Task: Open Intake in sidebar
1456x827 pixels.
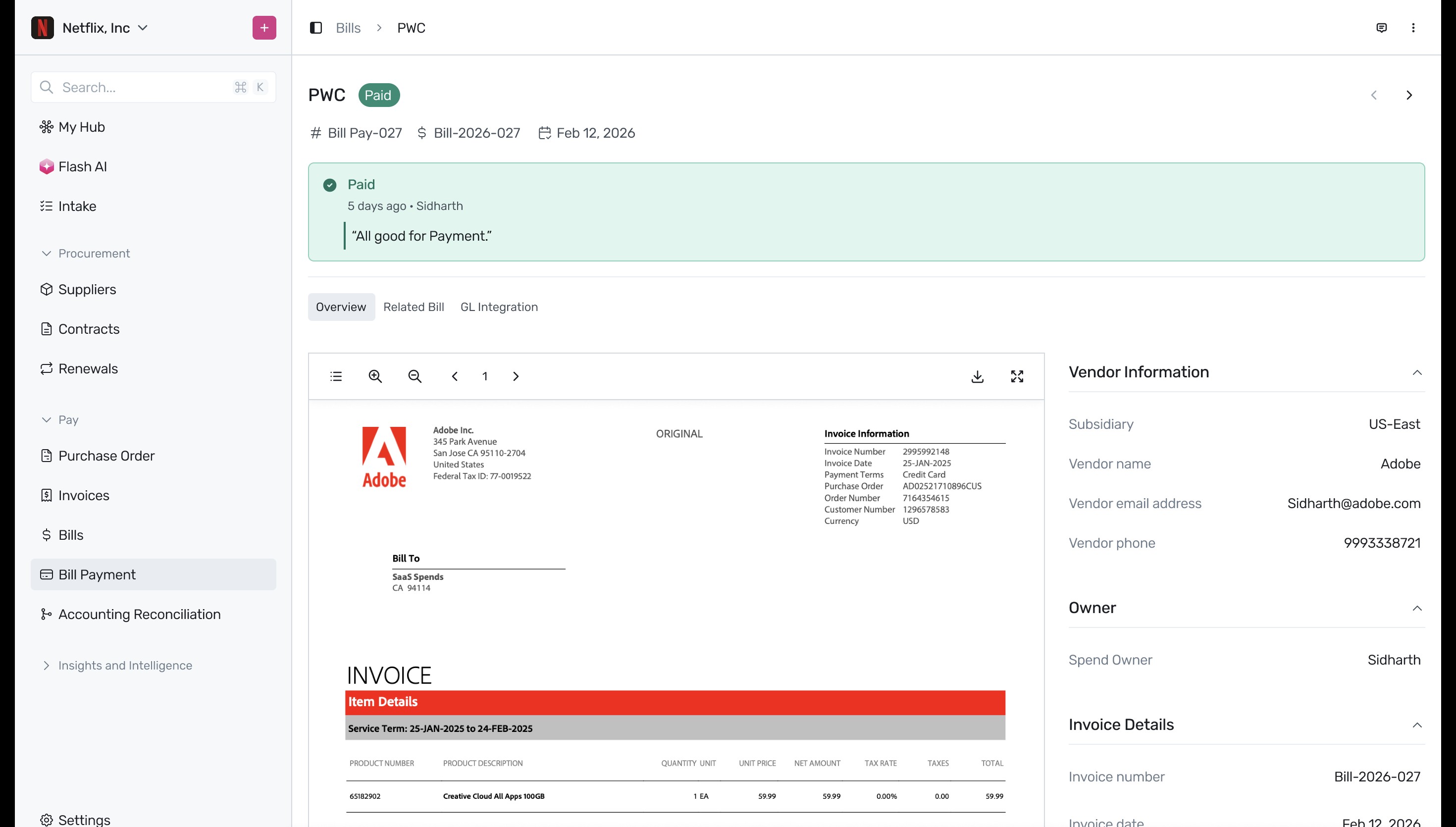Action: 154,206
